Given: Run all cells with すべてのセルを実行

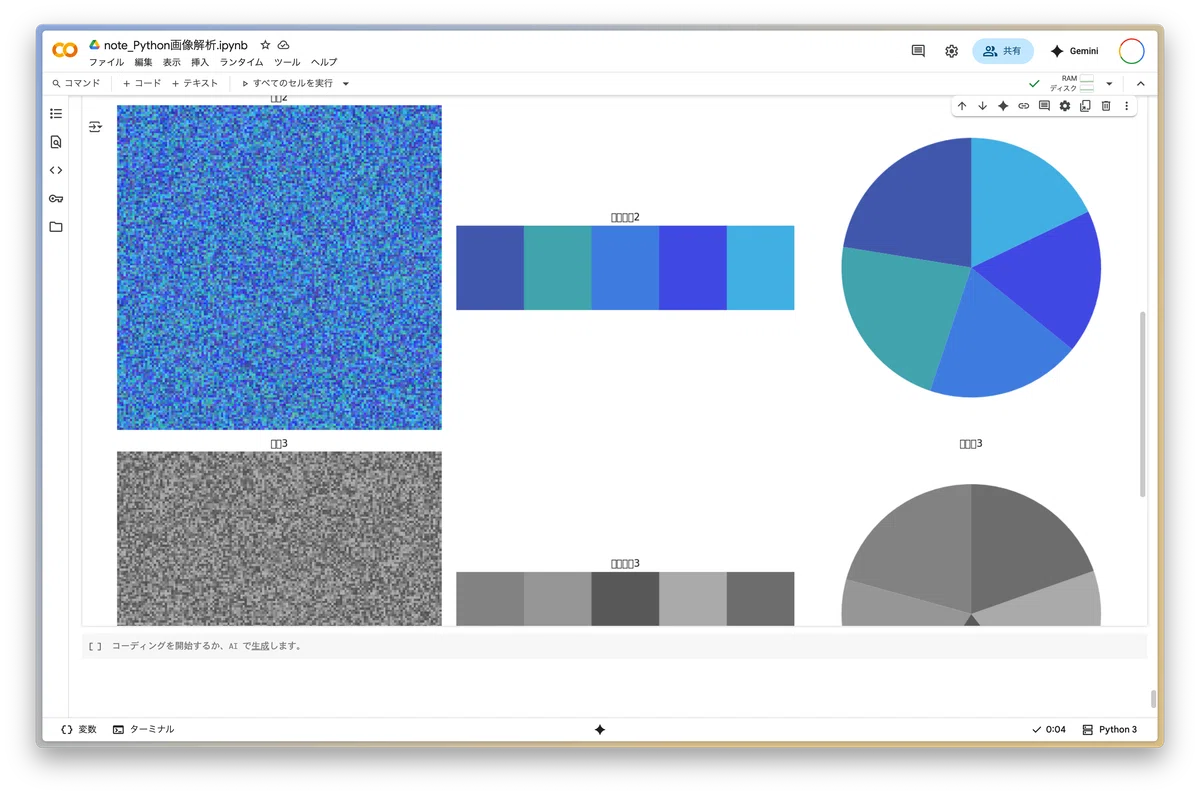Looking at the screenshot, I should click(x=287, y=84).
